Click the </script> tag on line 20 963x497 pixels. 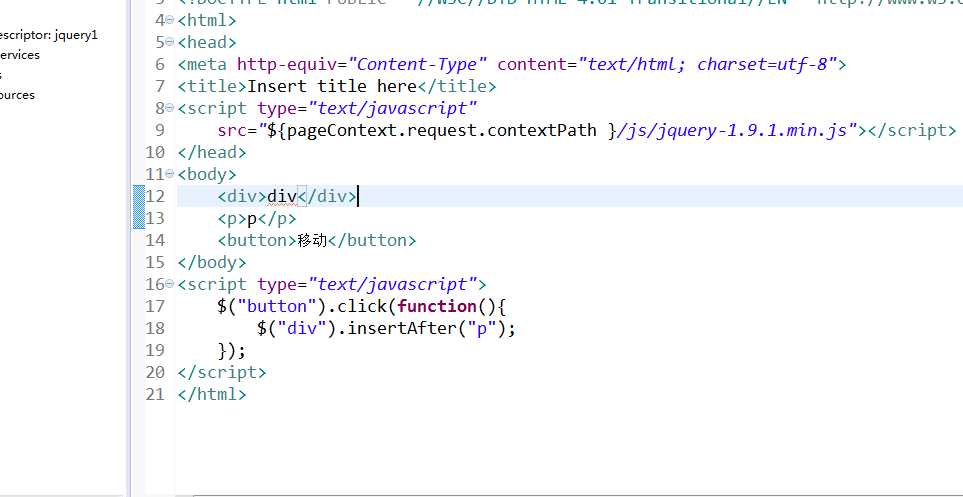click(222, 372)
